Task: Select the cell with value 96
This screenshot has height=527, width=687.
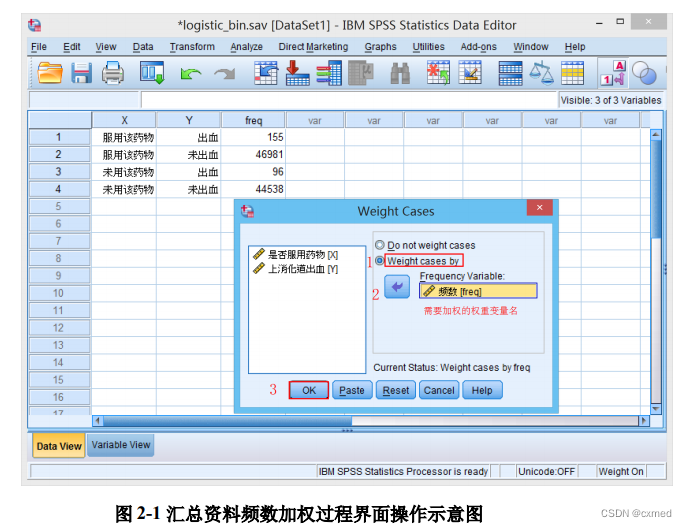Action: pos(253,172)
